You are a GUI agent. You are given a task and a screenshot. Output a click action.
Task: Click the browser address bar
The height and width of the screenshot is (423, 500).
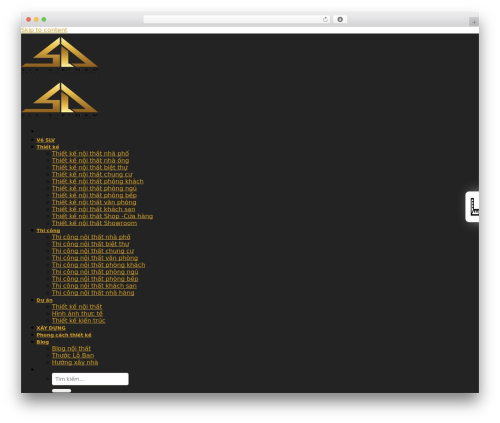[x=237, y=19]
